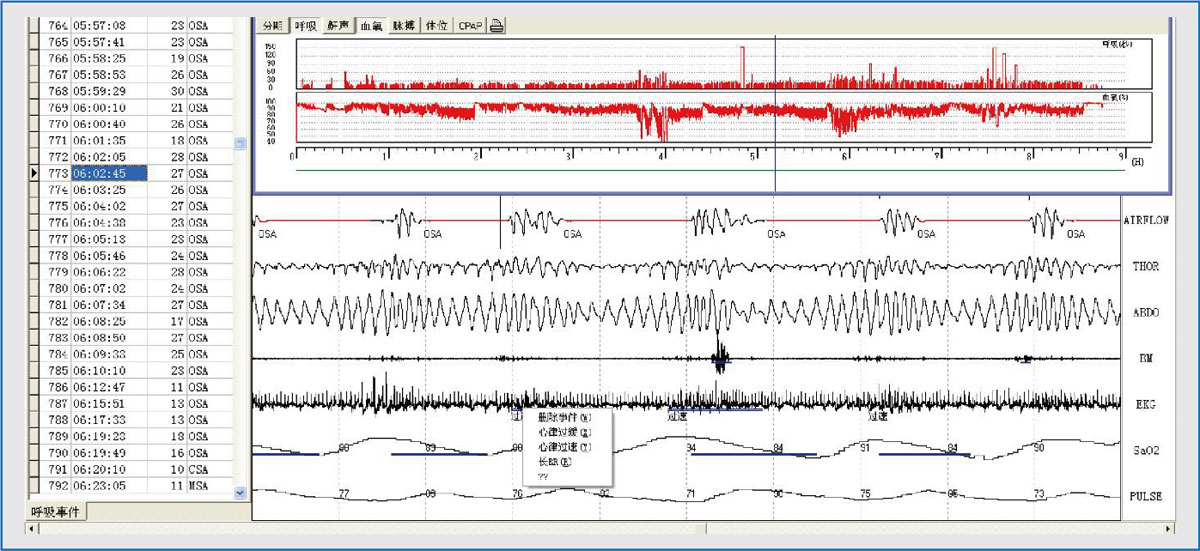Select event row 764 at 05:57:08
Screen dimensions: 1200x551
130,26
